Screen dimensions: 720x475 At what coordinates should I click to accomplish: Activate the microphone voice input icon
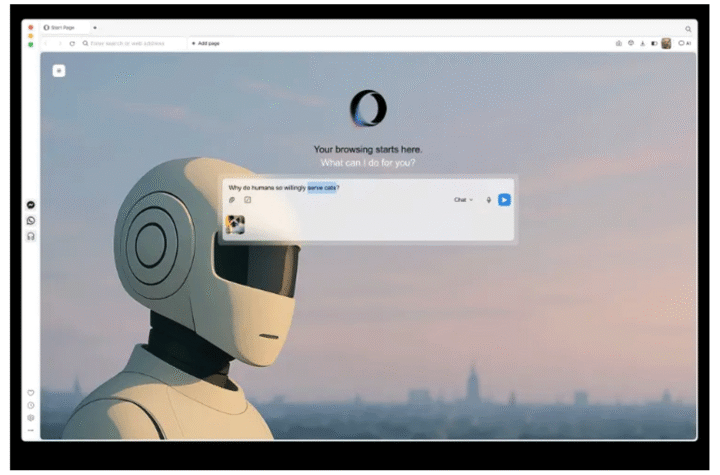pos(489,200)
